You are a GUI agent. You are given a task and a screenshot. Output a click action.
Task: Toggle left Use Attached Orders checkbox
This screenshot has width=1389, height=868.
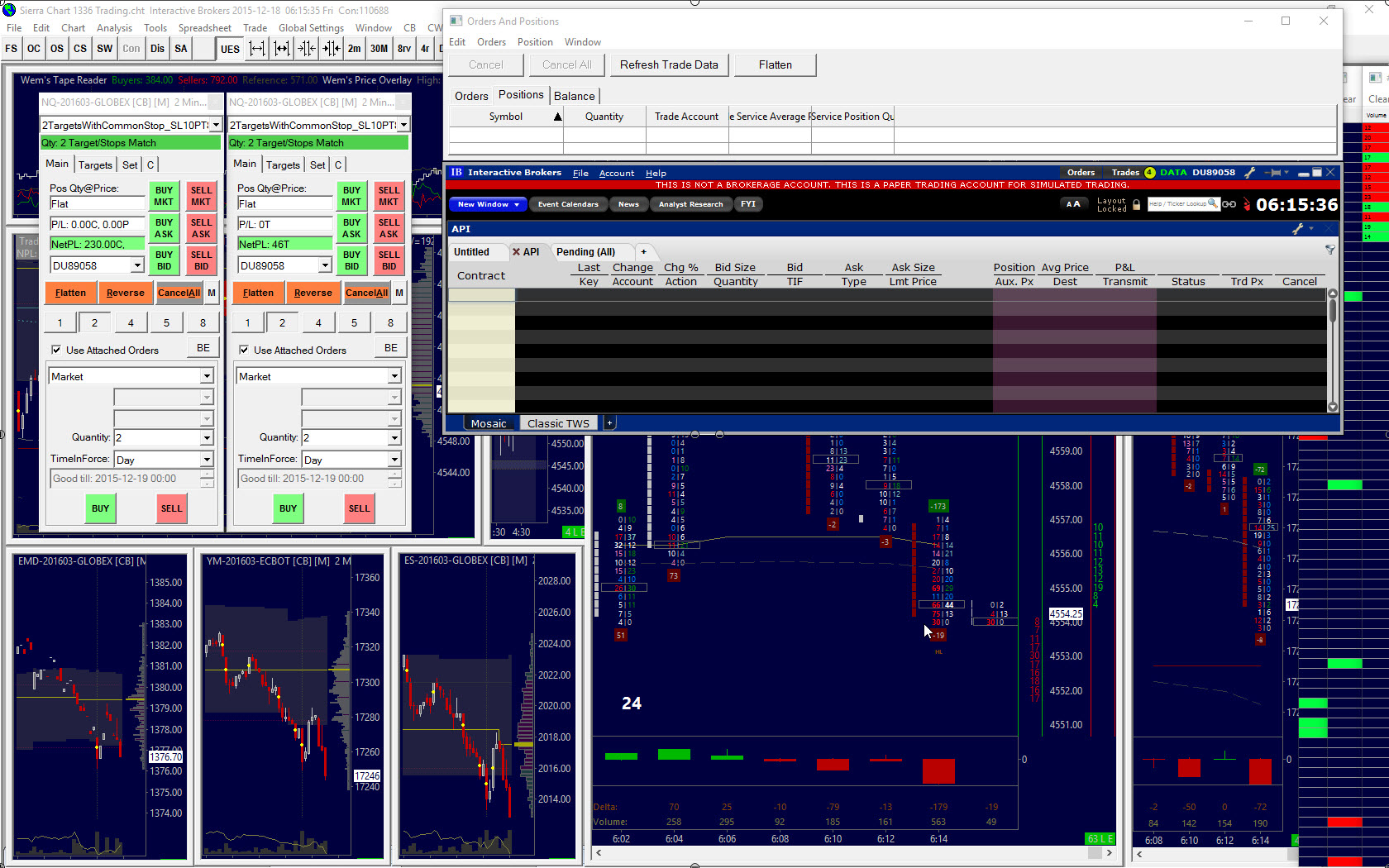tap(56, 350)
